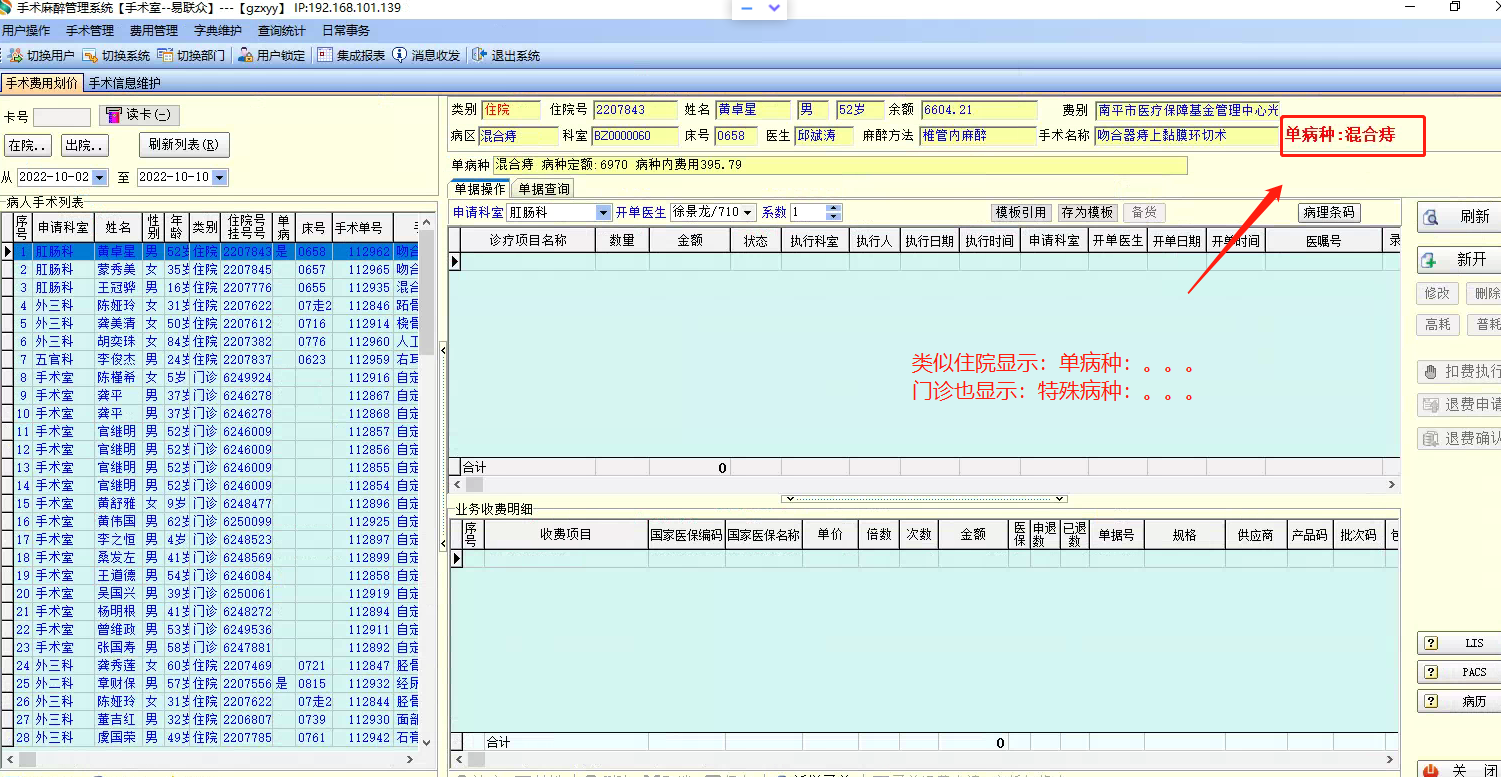Screen dimensions: 1501x777
Task: Select patient row 陈槿希 in list
Action: (x=211, y=378)
